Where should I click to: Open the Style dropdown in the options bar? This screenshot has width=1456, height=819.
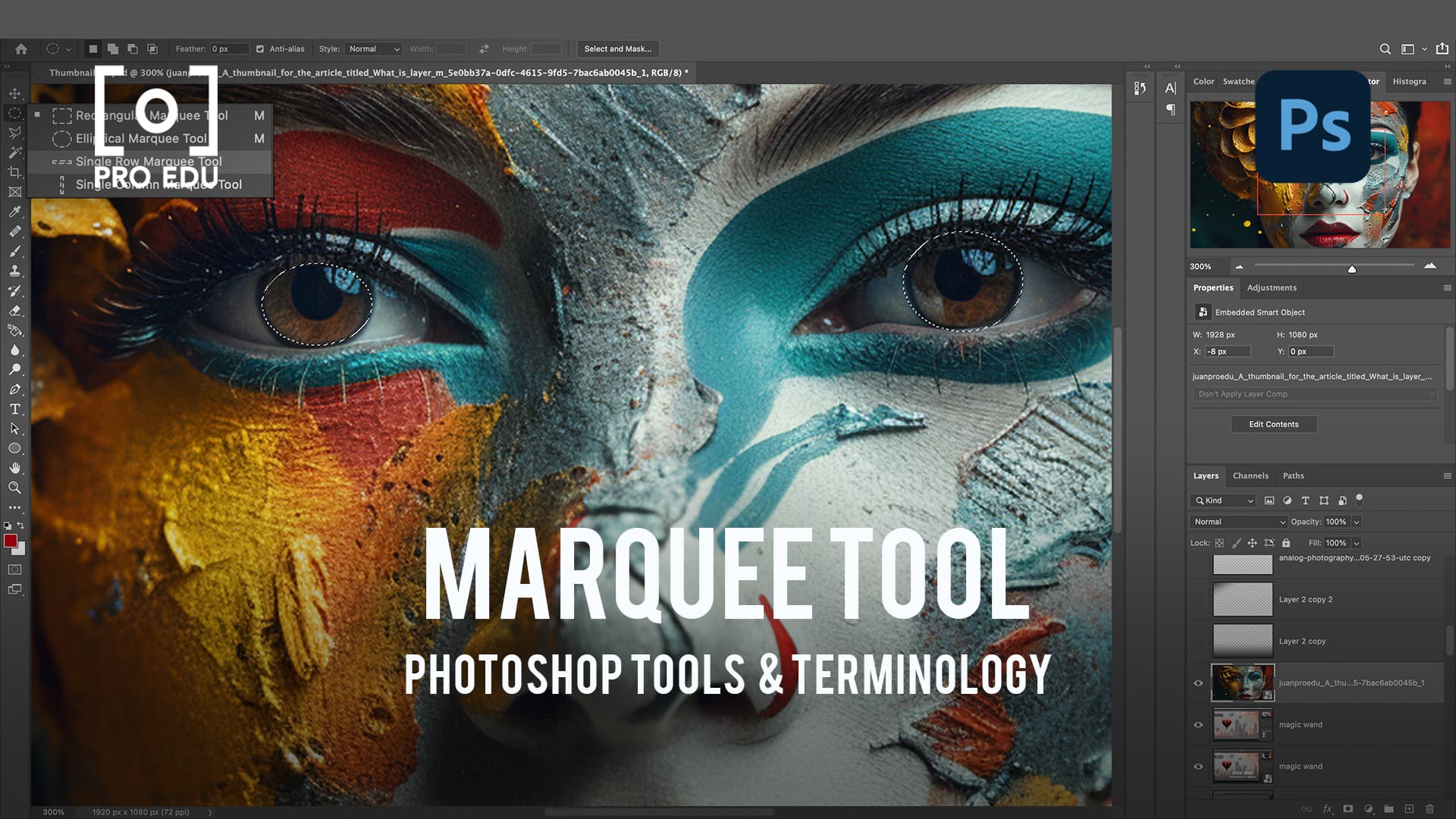point(373,49)
